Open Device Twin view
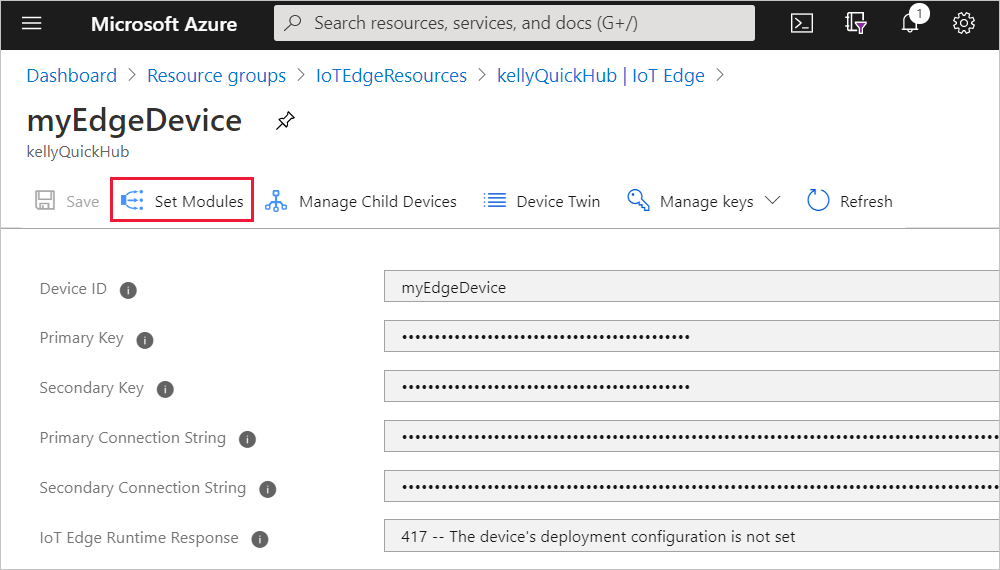Image resolution: width=1000 pixels, height=570 pixels. tap(542, 201)
